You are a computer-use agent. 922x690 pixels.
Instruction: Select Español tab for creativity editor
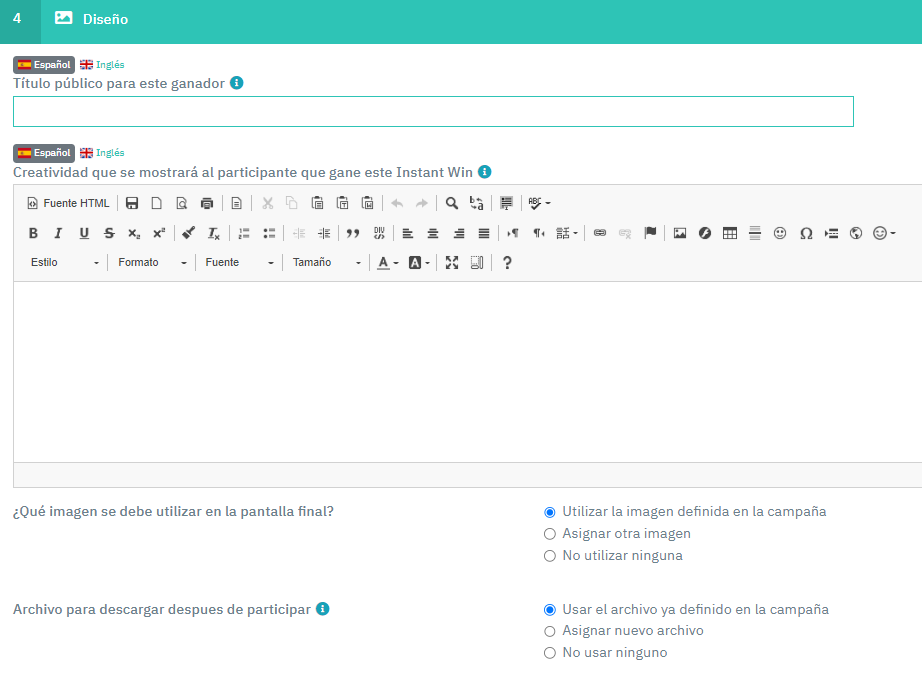tap(44, 153)
